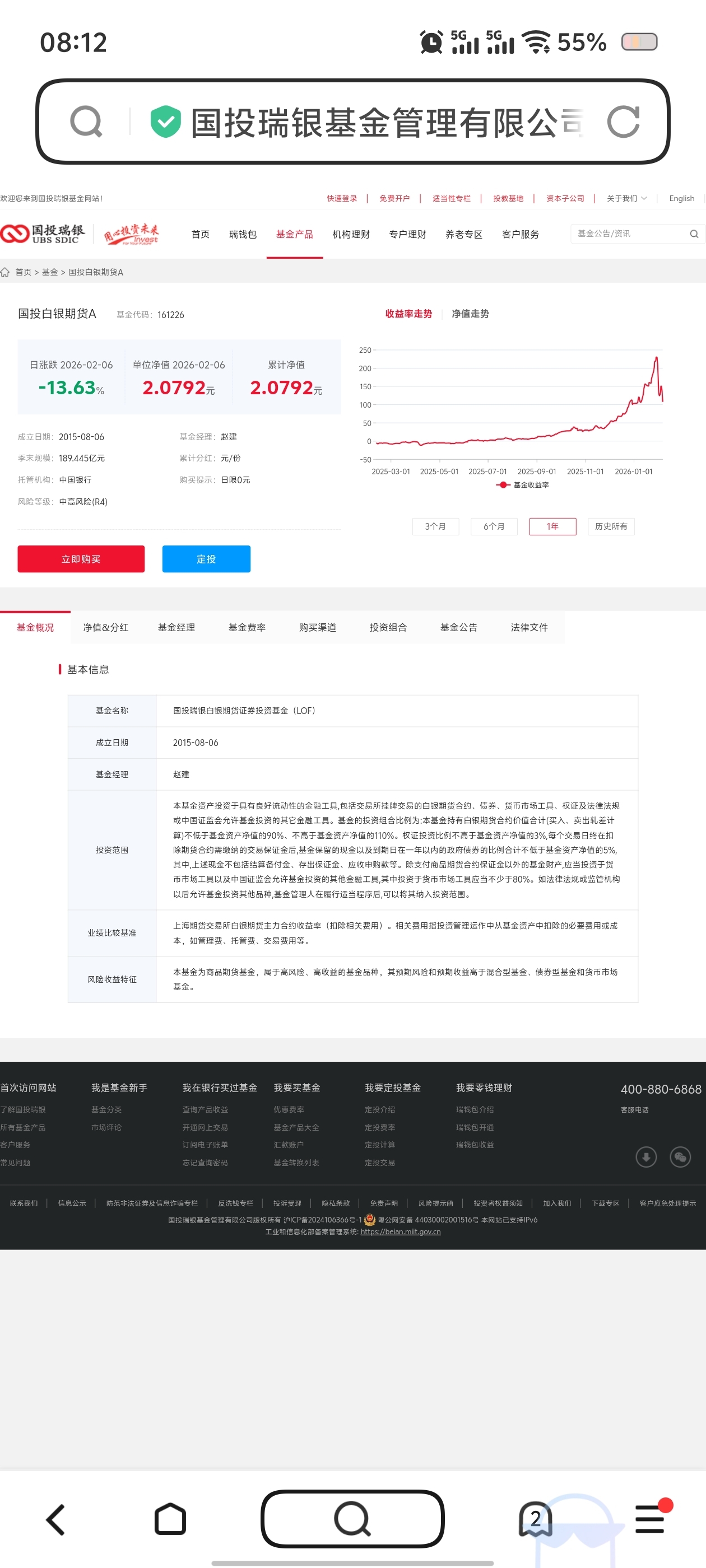Click the WeChat icon in footer
Screen dimensions: 706x1568
pyautogui.click(x=680, y=1156)
